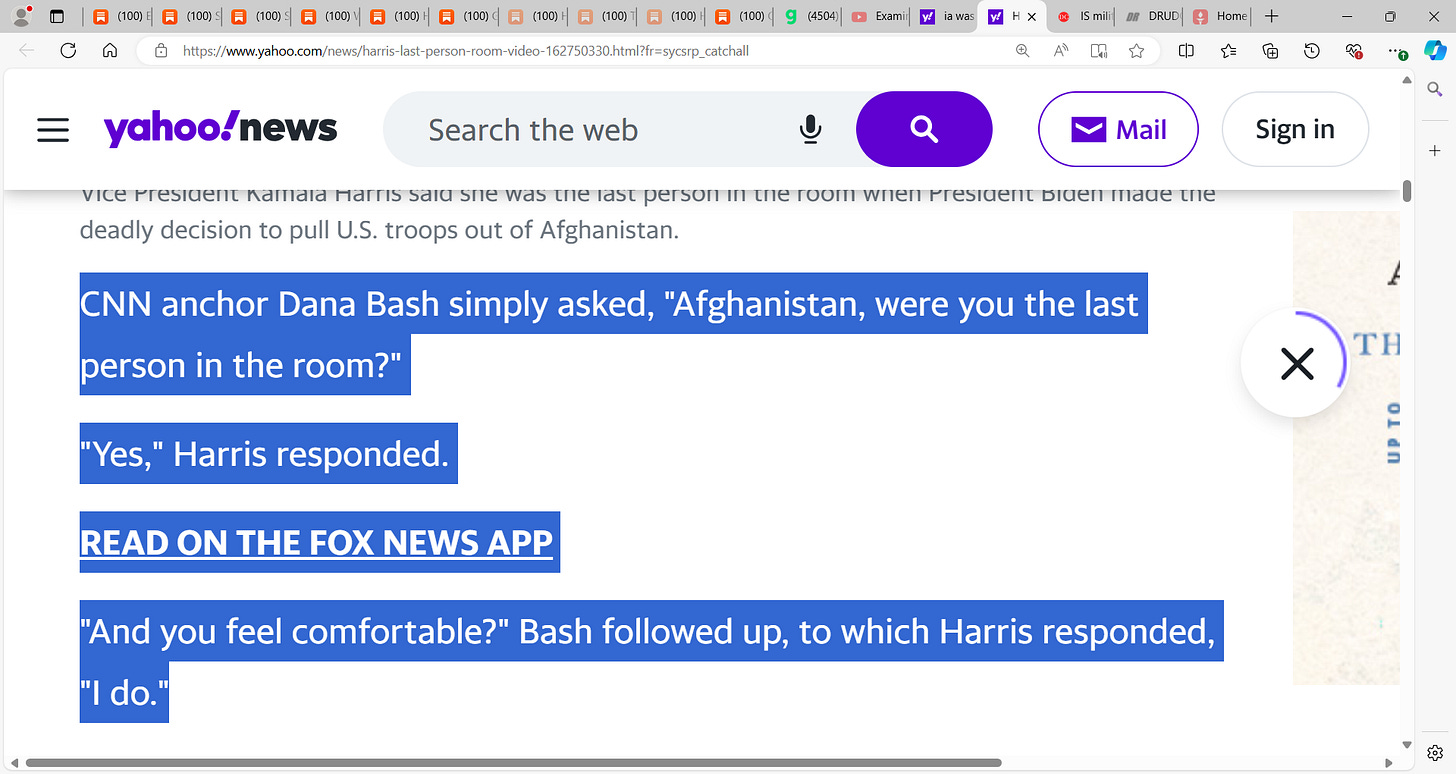View site information via the lock icon
This screenshot has height=774, width=1456.
click(160, 51)
